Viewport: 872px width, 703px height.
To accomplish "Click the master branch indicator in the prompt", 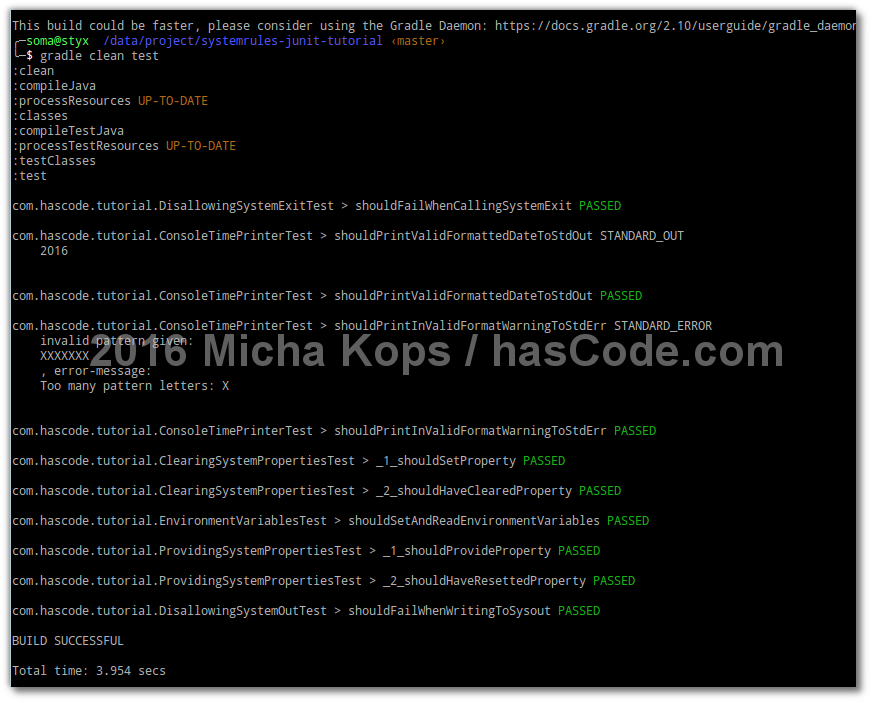I will pos(418,41).
